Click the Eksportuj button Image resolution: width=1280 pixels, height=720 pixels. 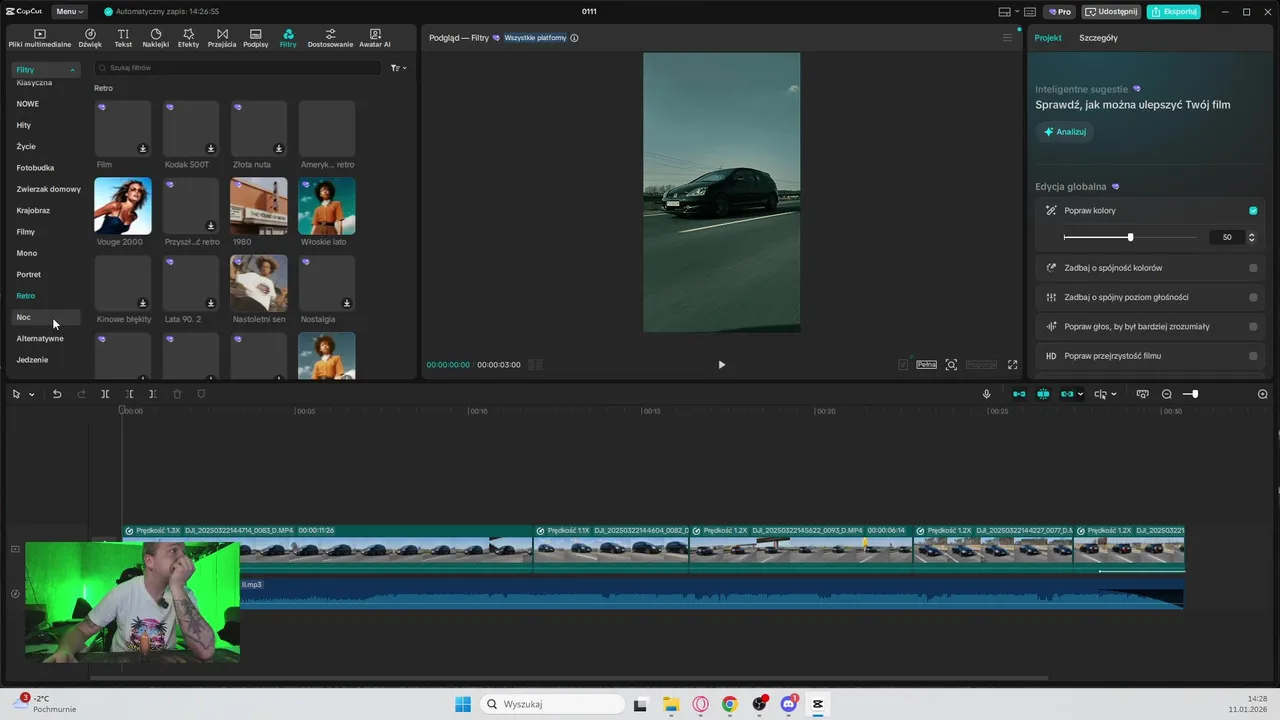click(1174, 12)
